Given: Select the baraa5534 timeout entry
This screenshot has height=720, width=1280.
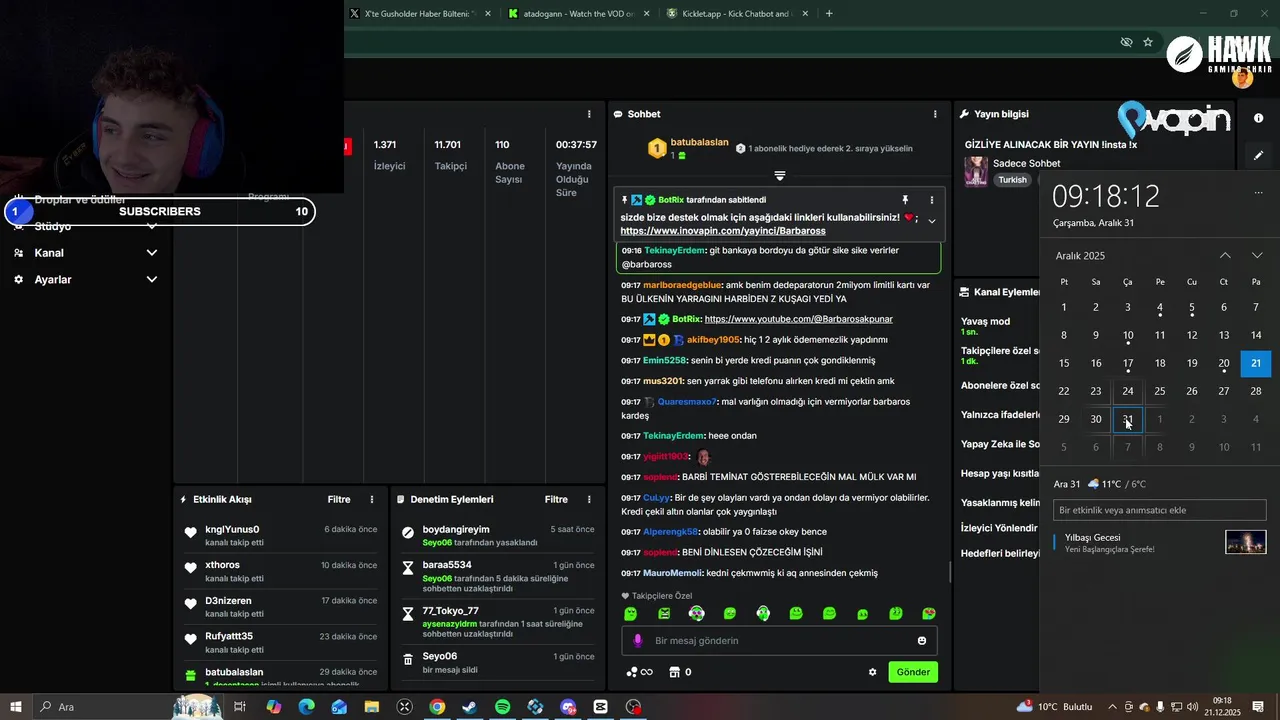Looking at the screenshot, I should point(498,576).
